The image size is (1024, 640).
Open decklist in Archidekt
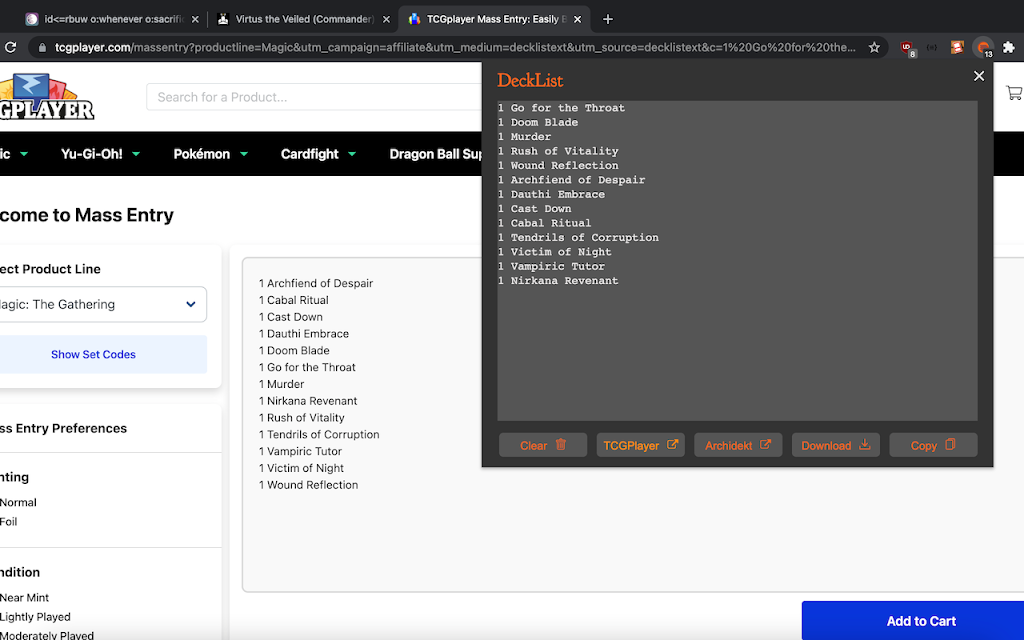[x=738, y=445]
